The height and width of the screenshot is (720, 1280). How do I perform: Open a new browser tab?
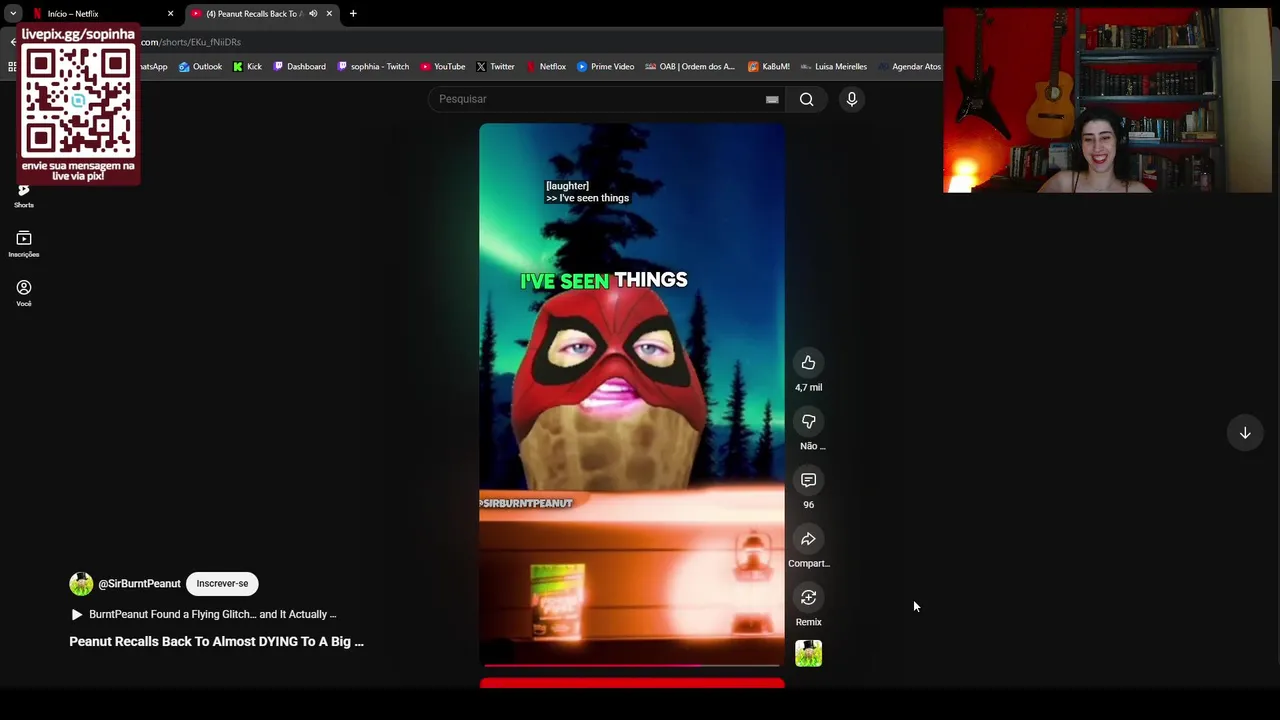tap(353, 14)
